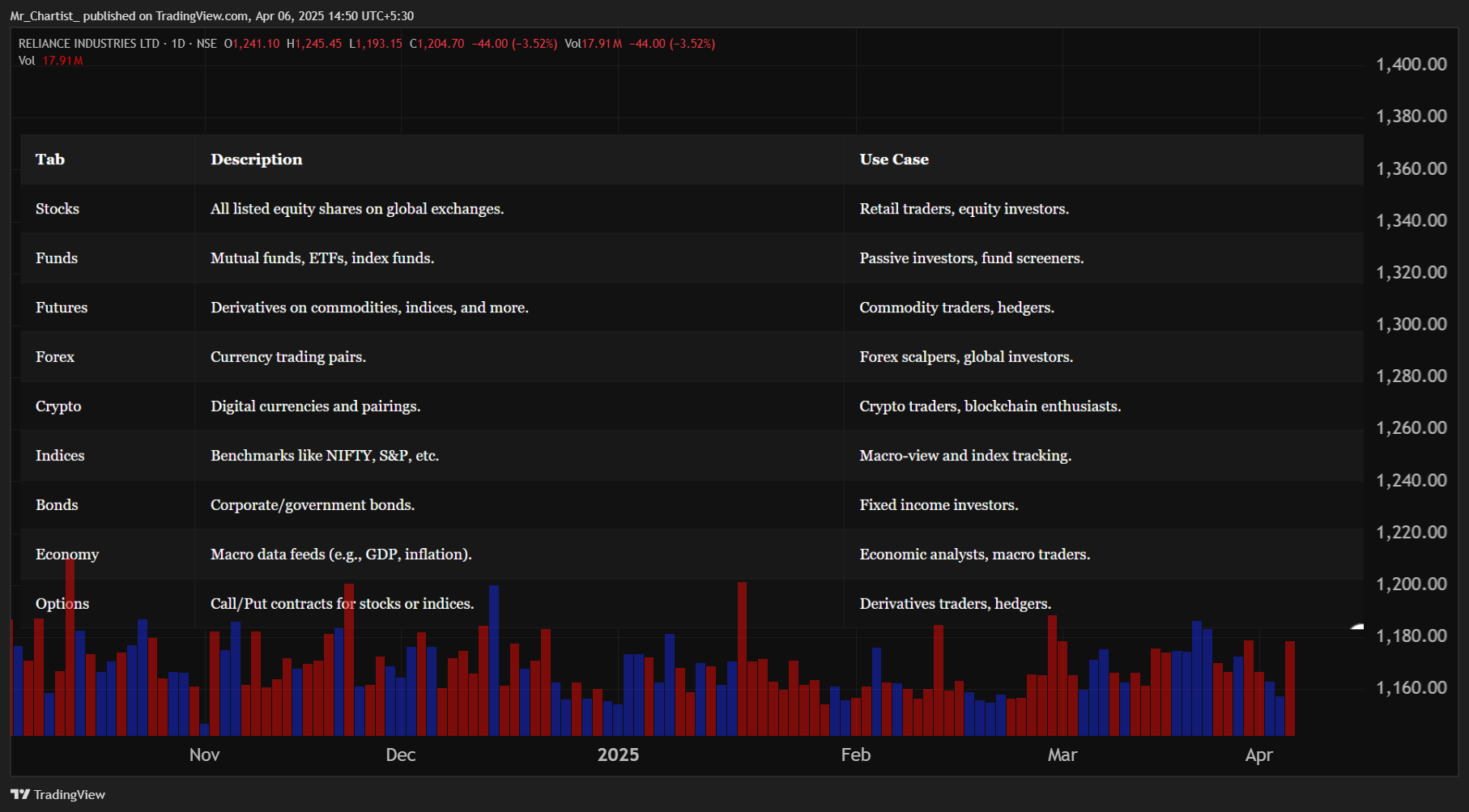
Task: Click the high price 'H1,245.45' value
Action: [x=314, y=44]
